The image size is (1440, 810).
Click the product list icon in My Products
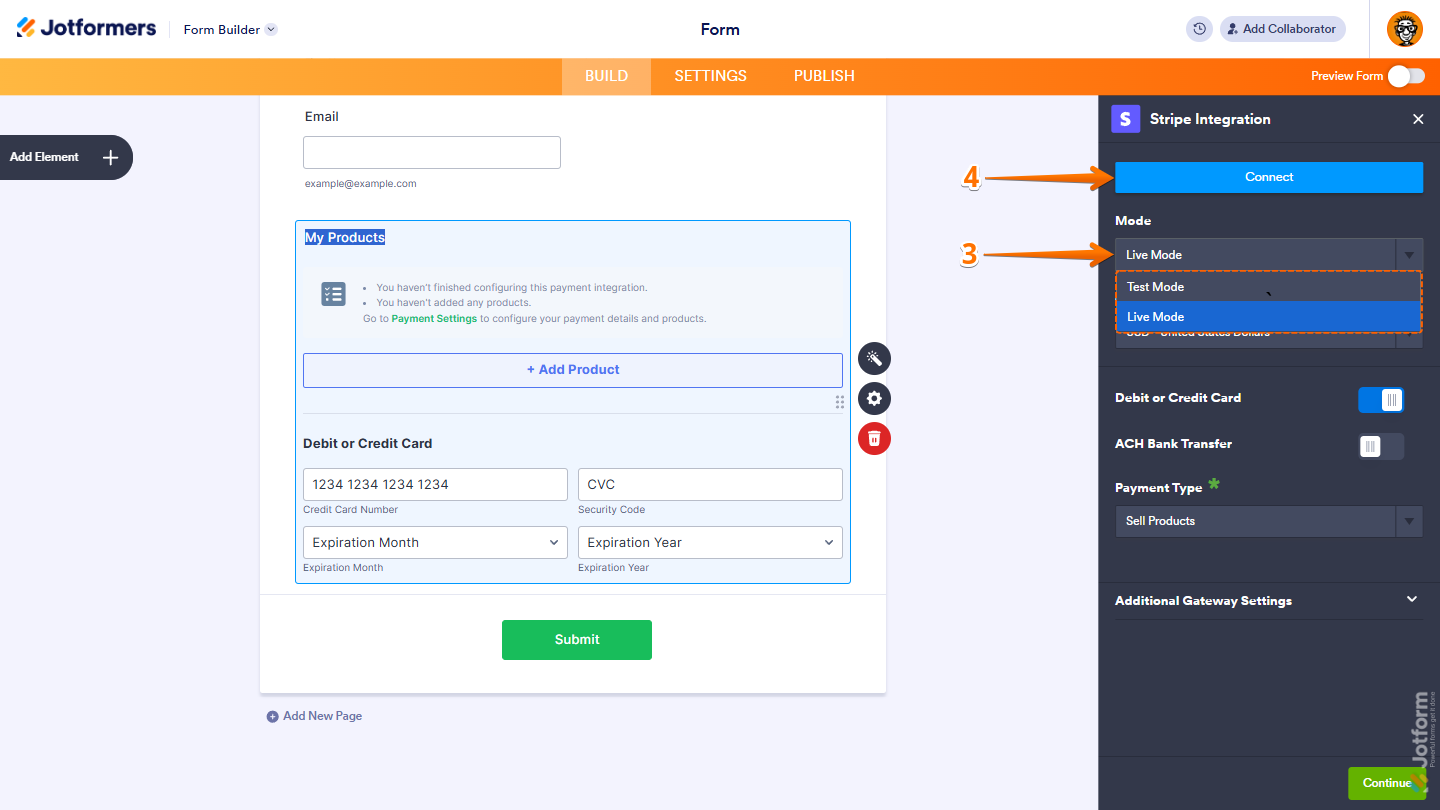pyautogui.click(x=333, y=294)
